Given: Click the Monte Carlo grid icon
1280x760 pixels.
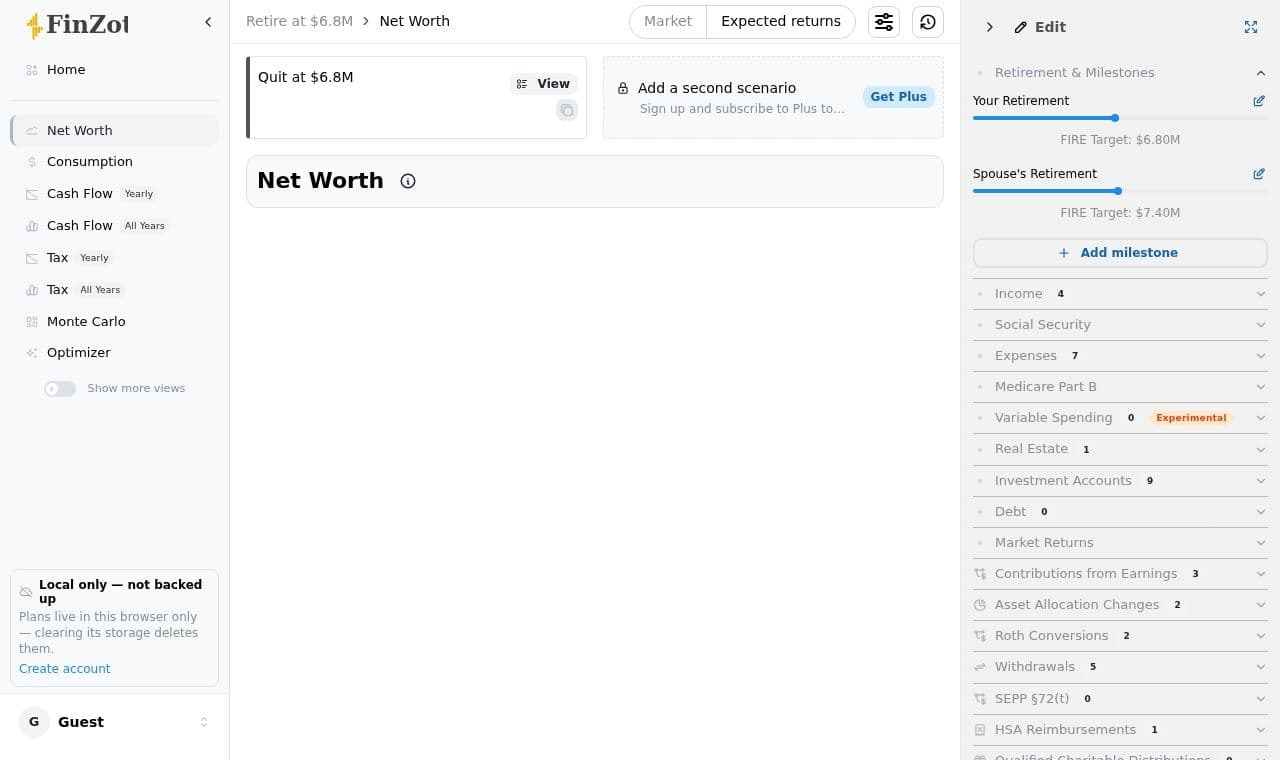Looking at the screenshot, I should [x=32, y=322].
